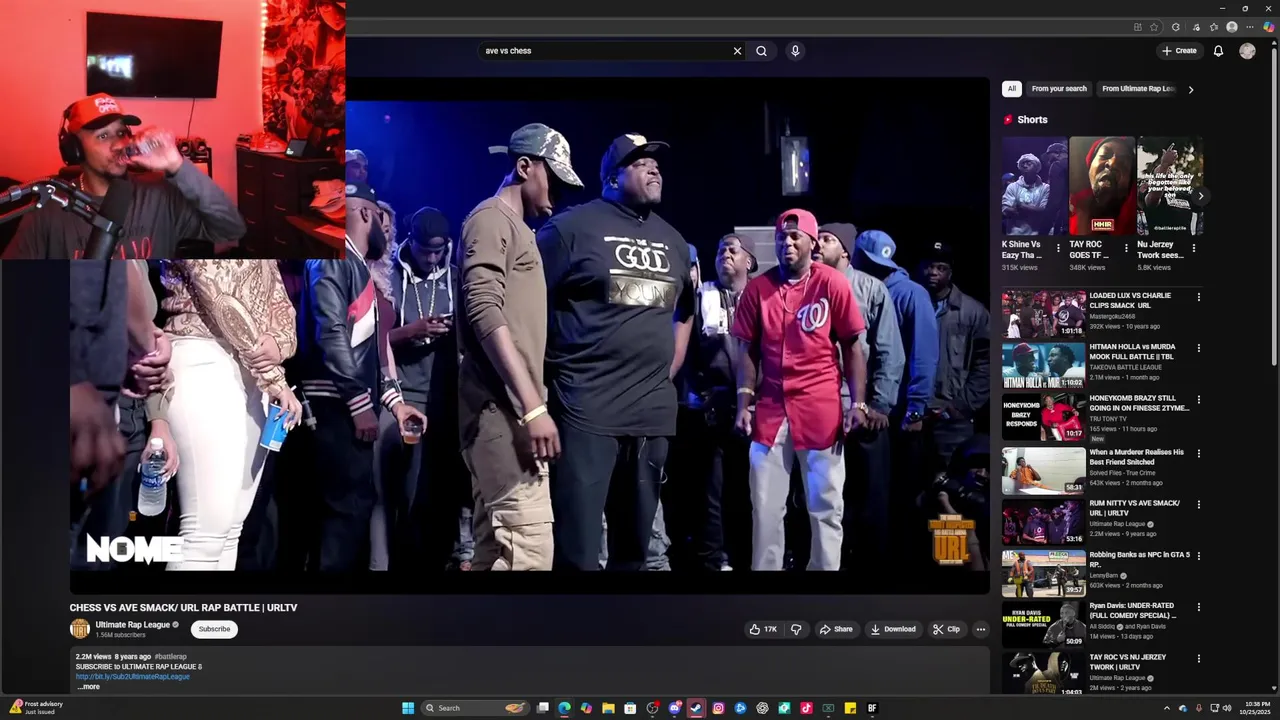Open Discord from taskbar
Image resolution: width=1280 pixels, height=720 pixels.
point(675,708)
